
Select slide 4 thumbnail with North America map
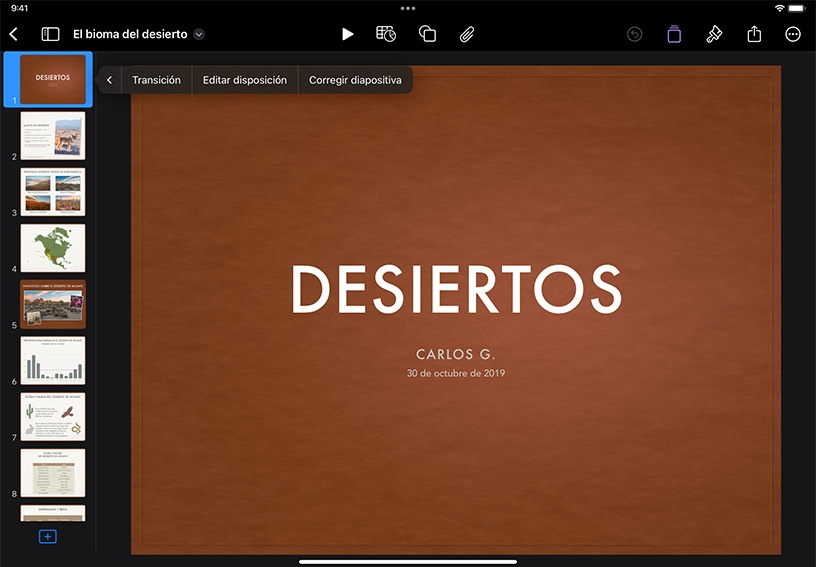pos(53,248)
